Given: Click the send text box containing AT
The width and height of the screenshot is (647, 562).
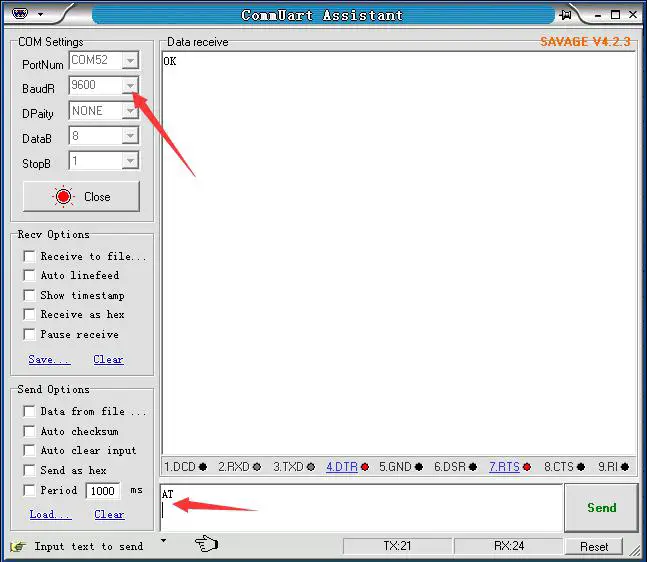Looking at the screenshot, I should click(362, 508).
